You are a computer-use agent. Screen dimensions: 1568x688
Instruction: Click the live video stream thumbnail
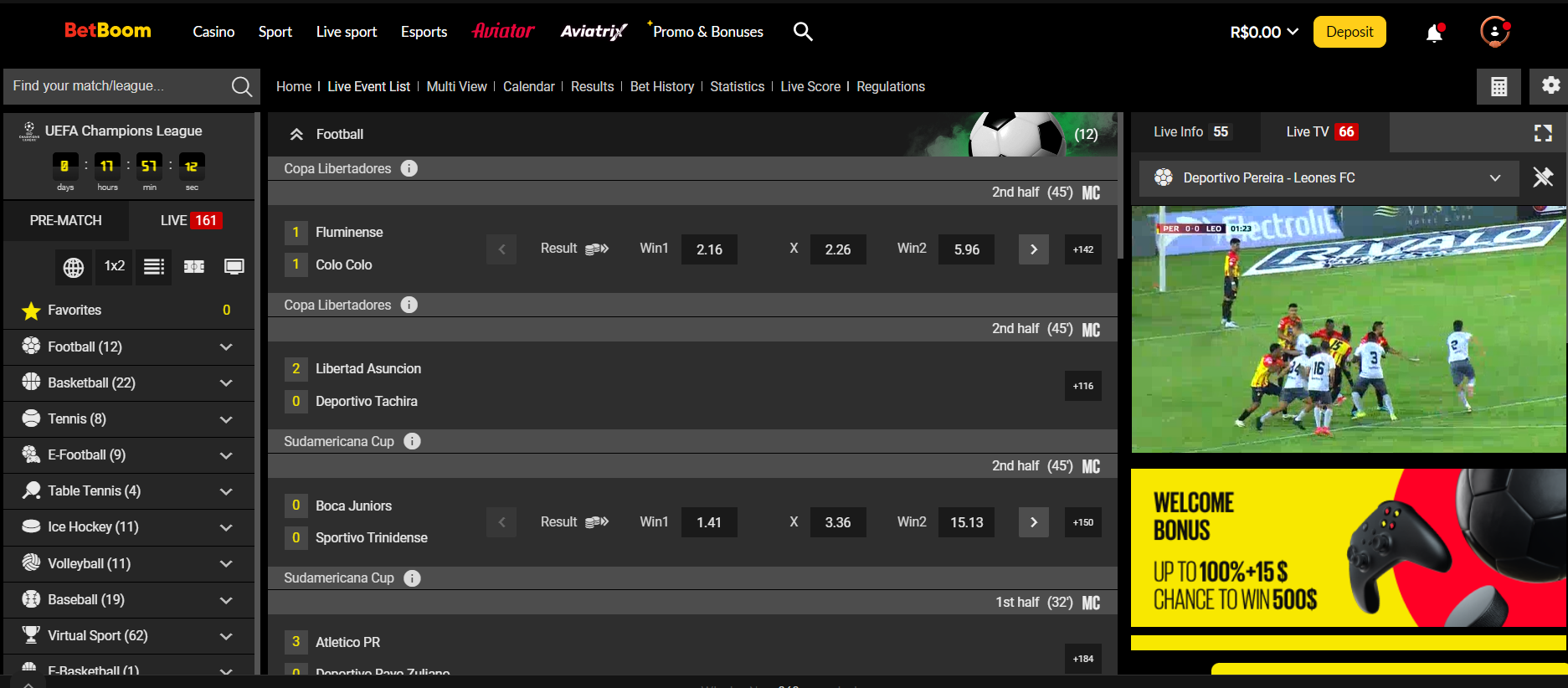coord(1349,330)
